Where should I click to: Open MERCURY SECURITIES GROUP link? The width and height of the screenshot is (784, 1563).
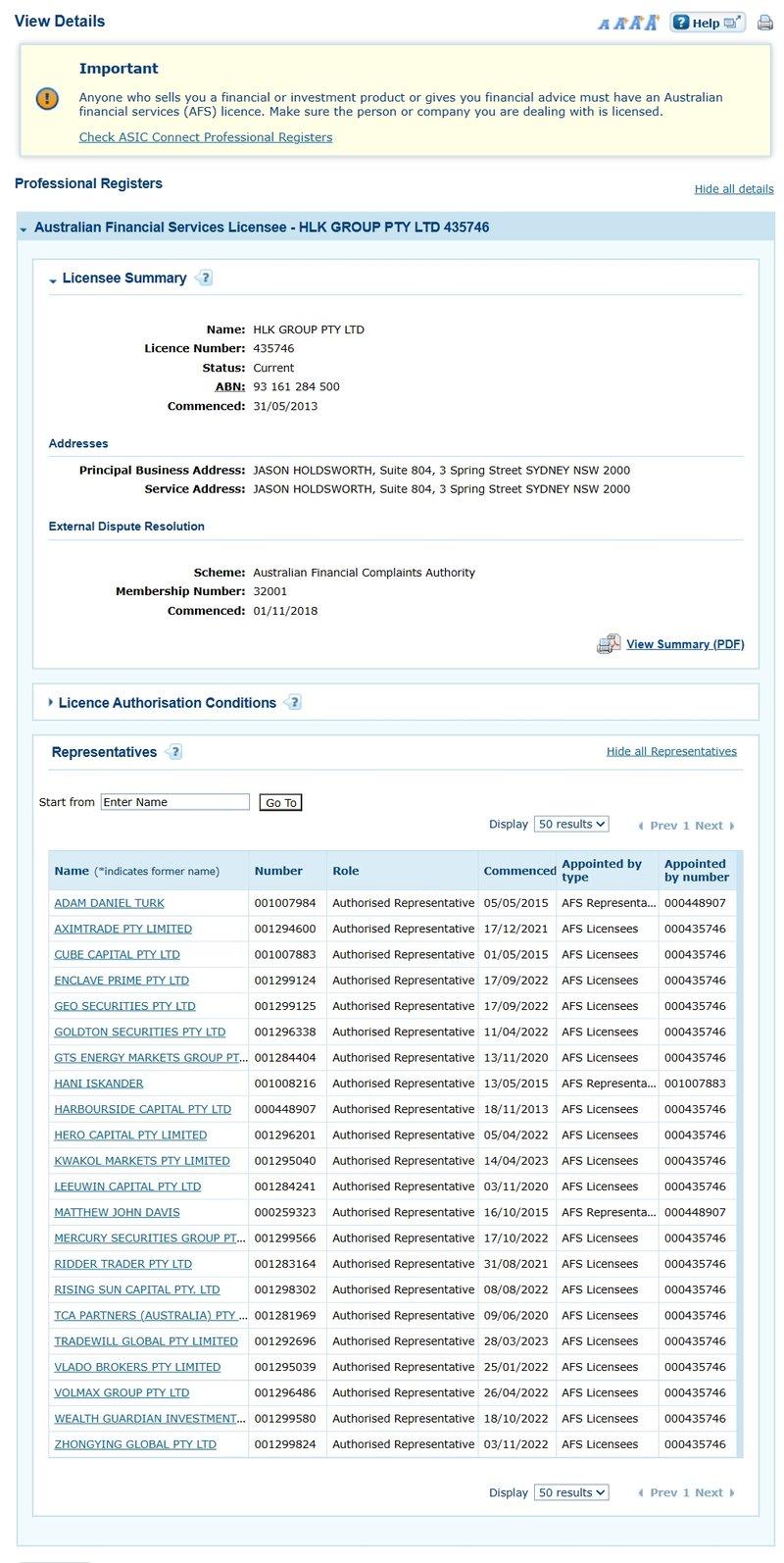pos(150,1238)
